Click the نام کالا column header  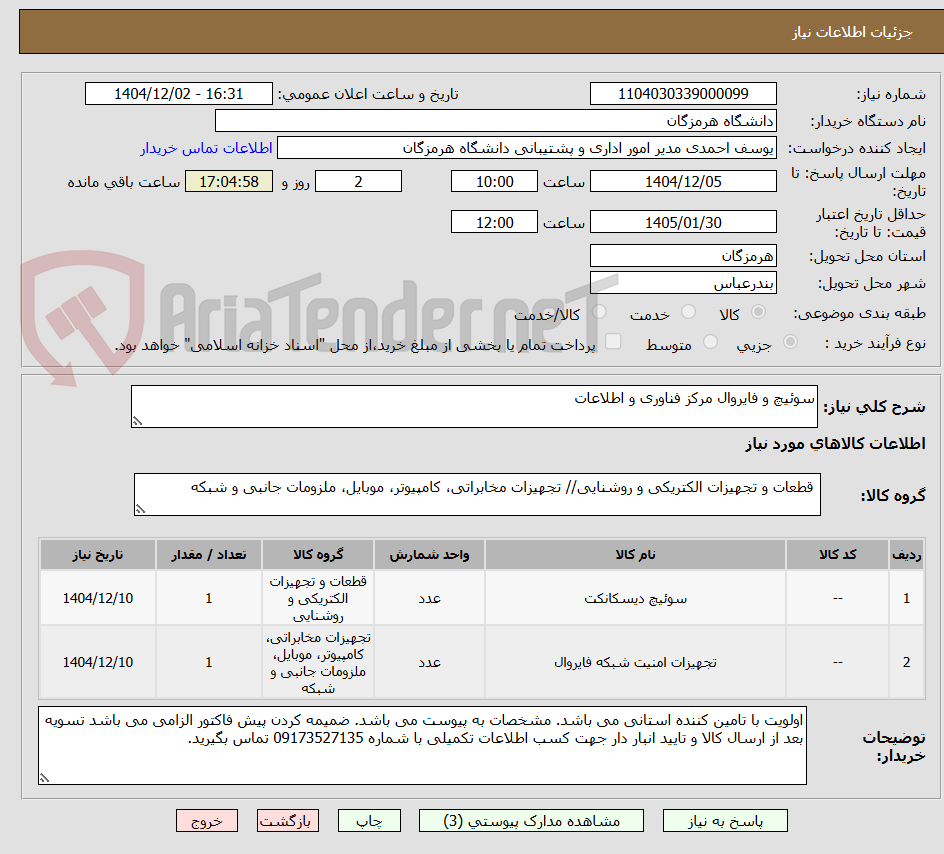635,554
